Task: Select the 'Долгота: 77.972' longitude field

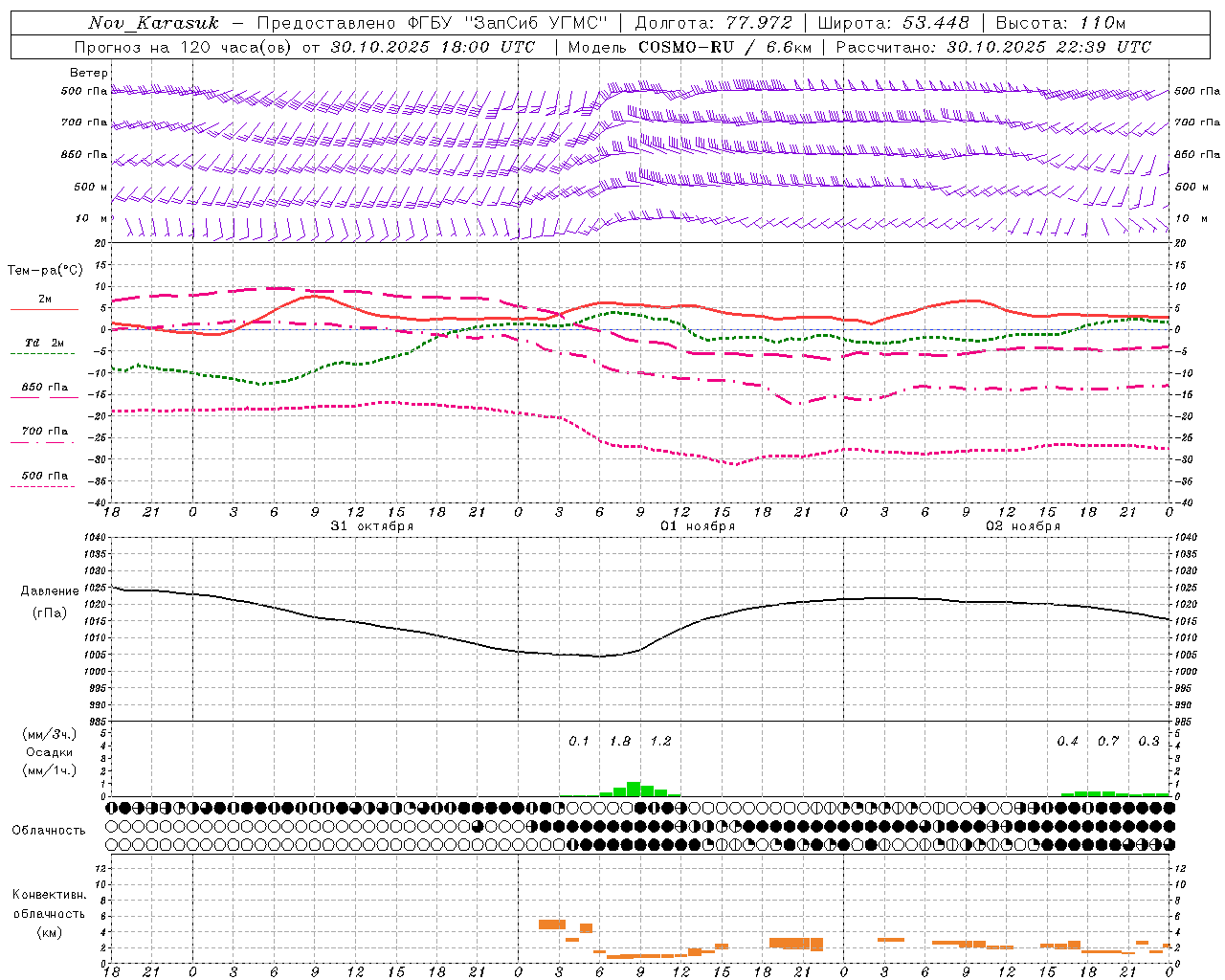Action: [713, 23]
